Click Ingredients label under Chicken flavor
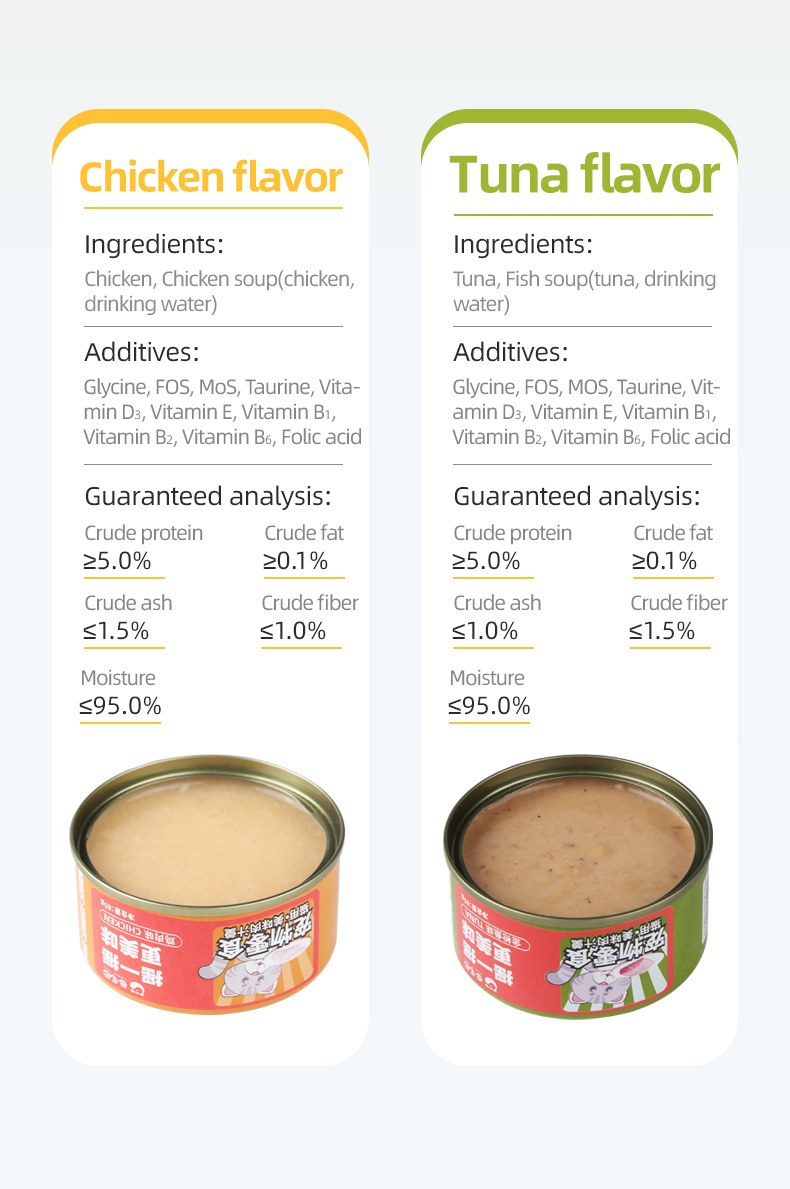The width and height of the screenshot is (790, 1189). click(x=154, y=244)
